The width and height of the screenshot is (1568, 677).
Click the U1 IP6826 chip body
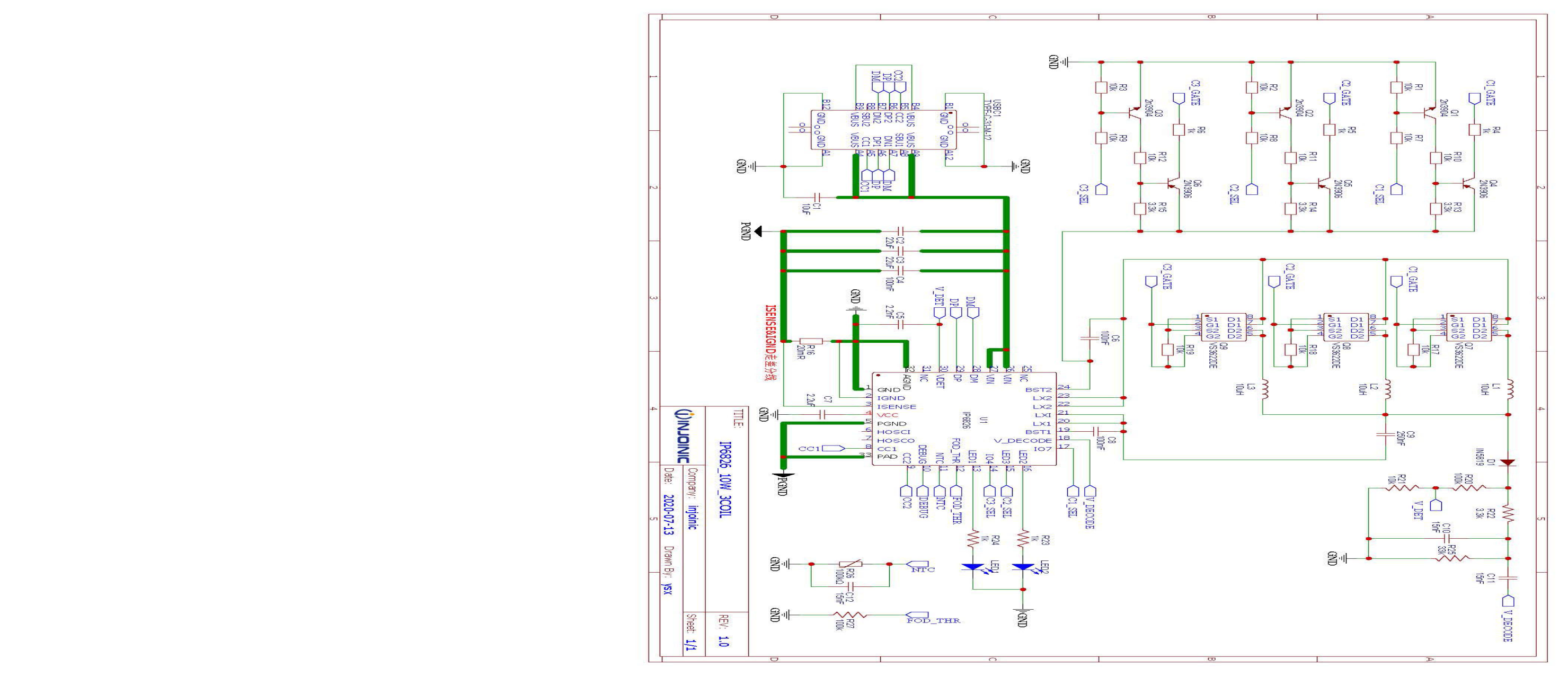(964, 419)
